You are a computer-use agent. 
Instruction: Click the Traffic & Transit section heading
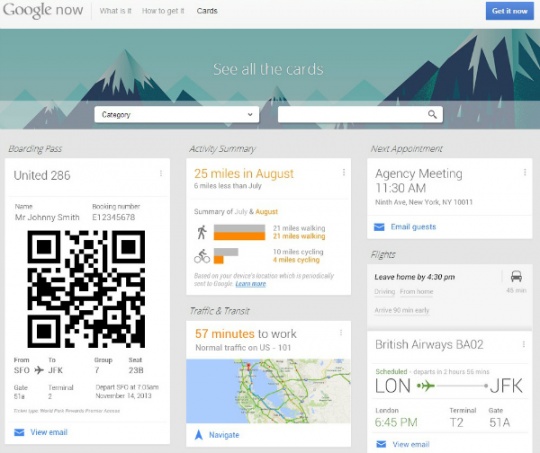[x=220, y=311]
